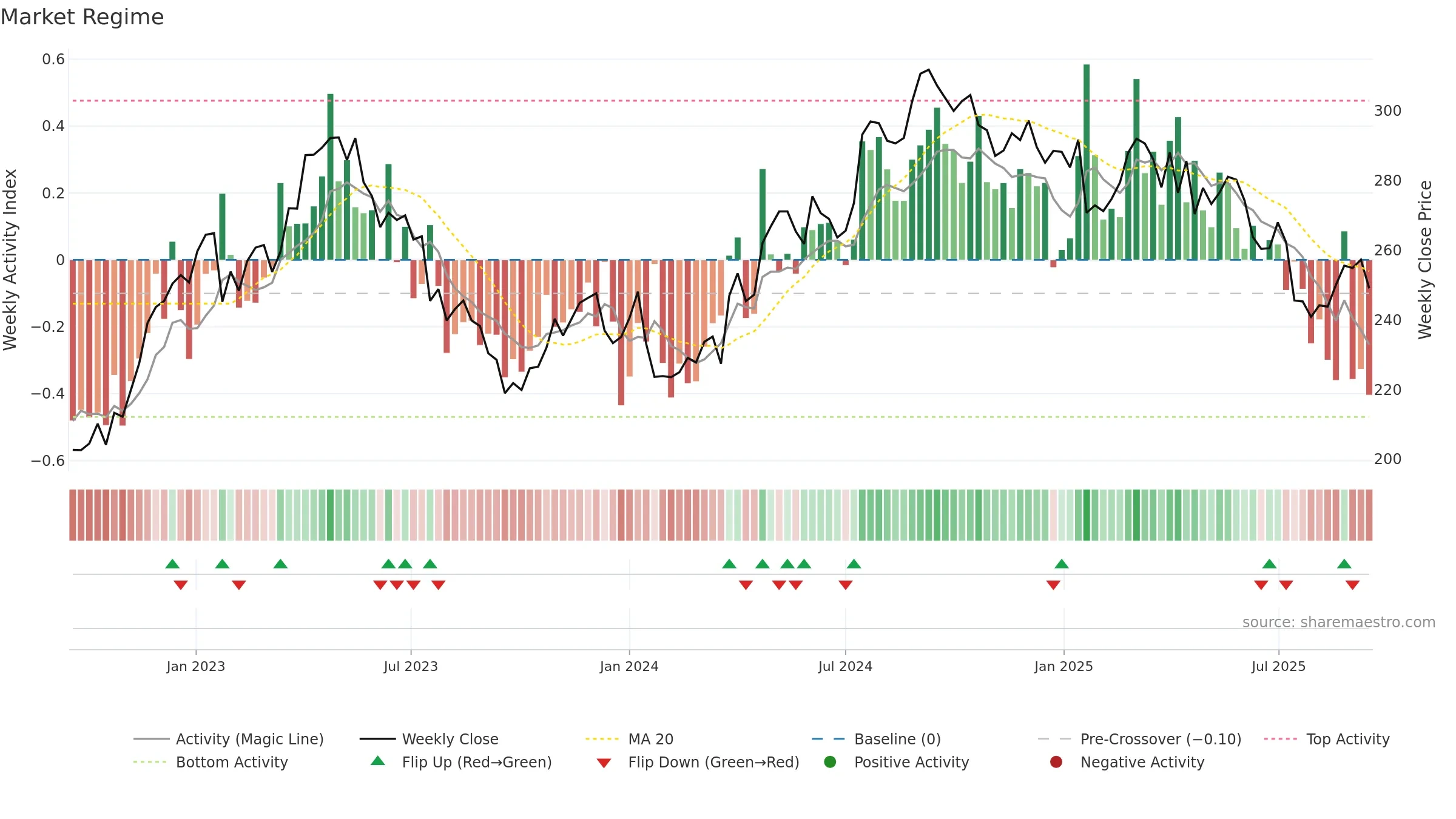This screenshot has width=1456, height=819.
Task: Click the Jan 2024 axis label
Action: click(x=629, y=666)
